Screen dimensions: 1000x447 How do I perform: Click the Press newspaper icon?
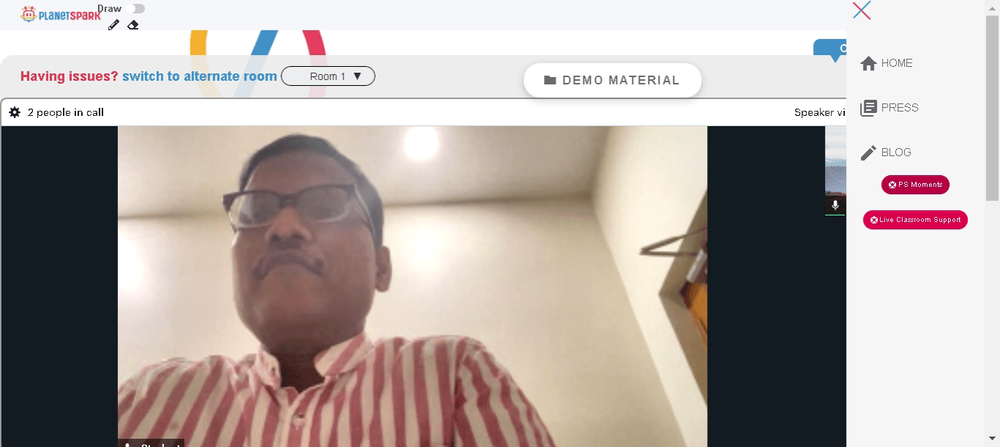pyautogui.click(x=869, y=108)
